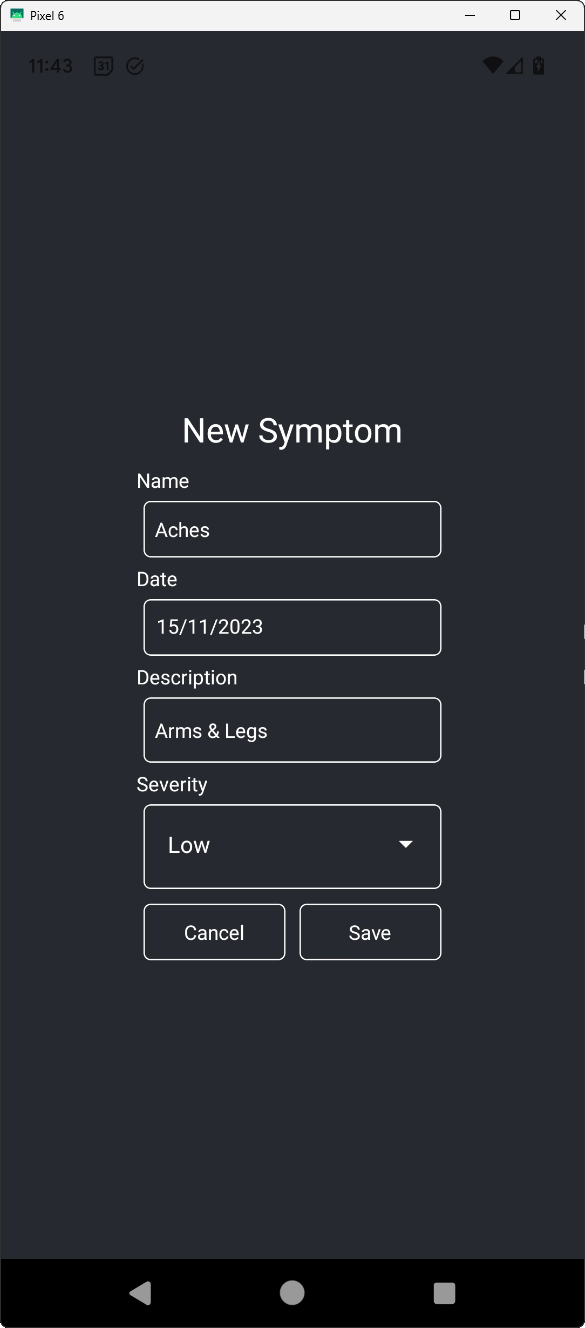The width and height of the screenshot is (585, 1328).
Task: Click the Name field containing Aches
Action: point(291,529)
